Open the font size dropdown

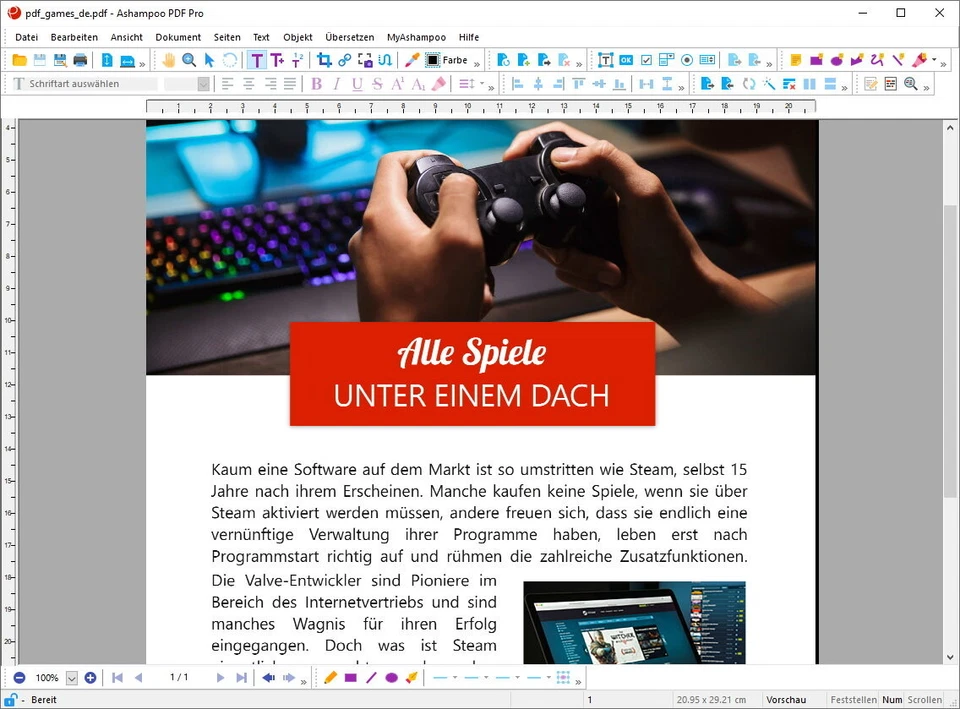(204, 84)
